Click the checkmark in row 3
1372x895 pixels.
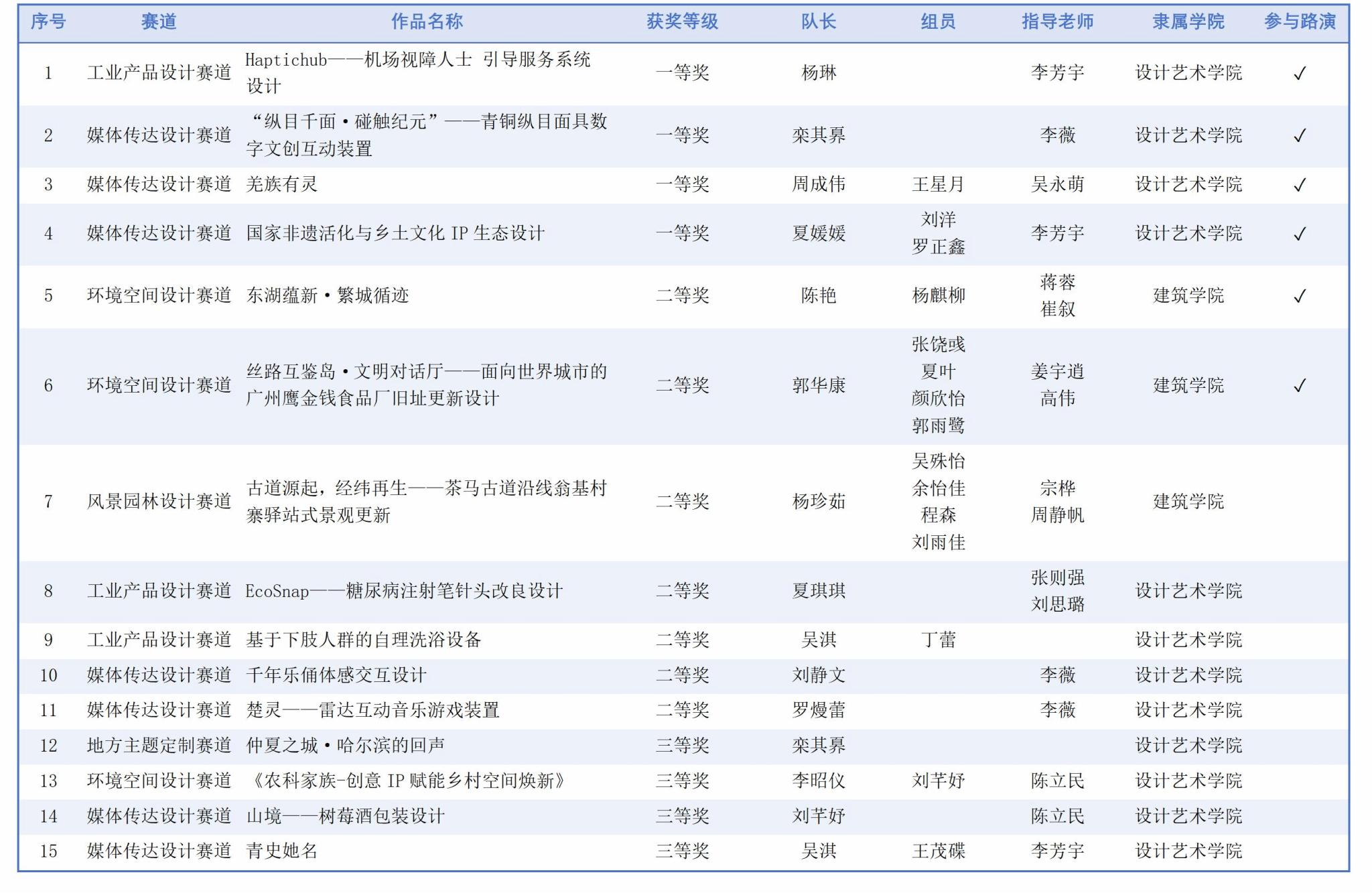[1300, 184]
